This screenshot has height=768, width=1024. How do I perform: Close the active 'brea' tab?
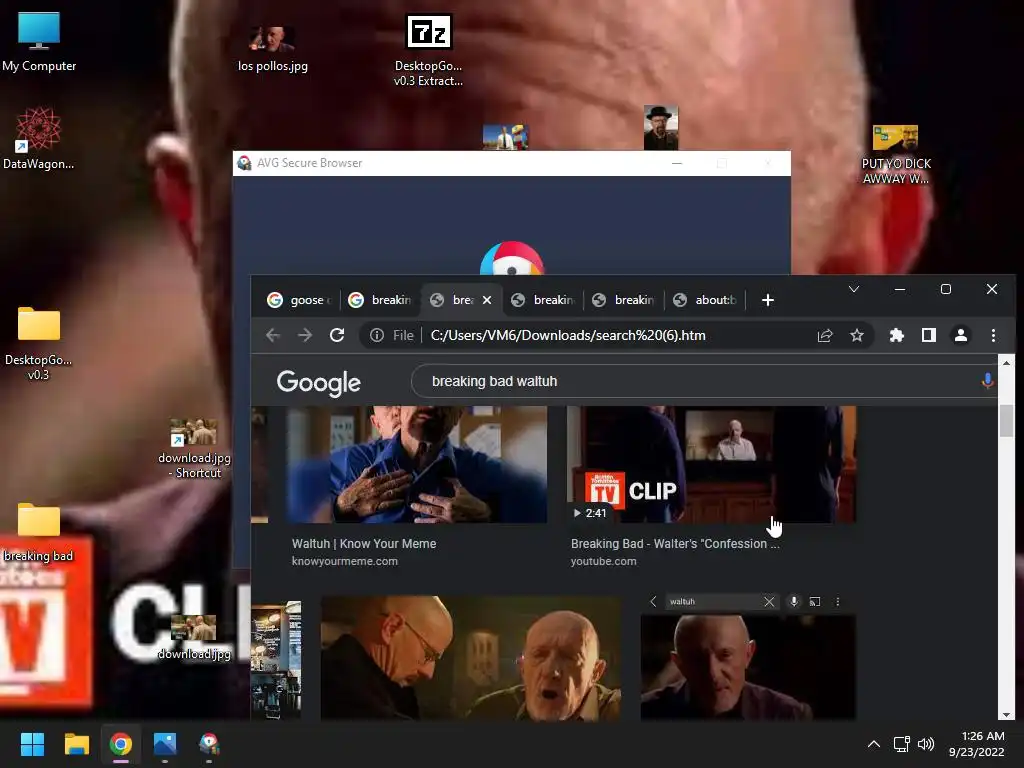pyautogui.click(x=487, y=300)
